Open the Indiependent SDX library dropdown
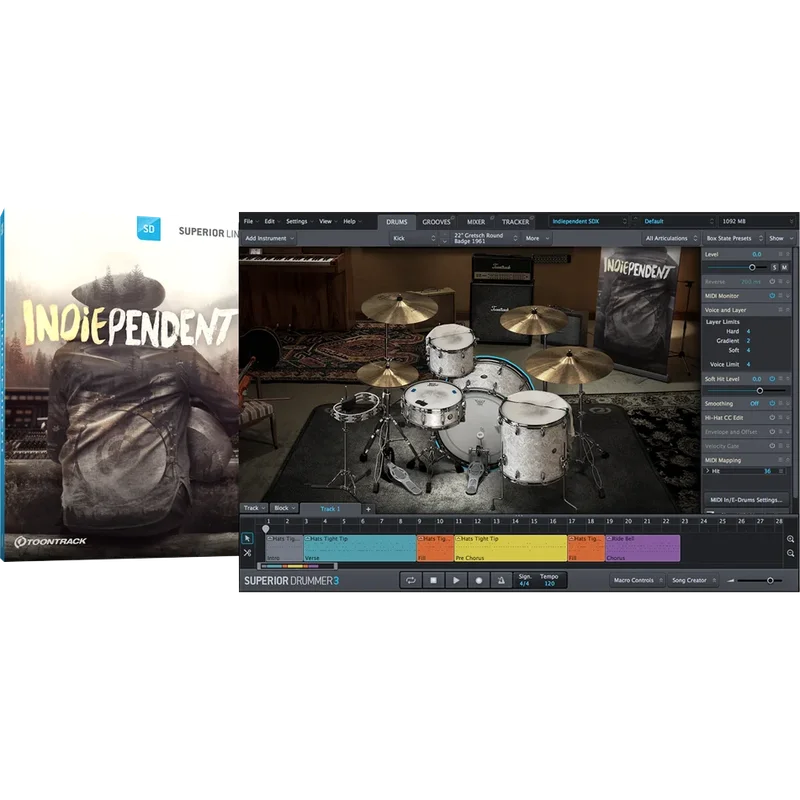 (x=588, y=221)
